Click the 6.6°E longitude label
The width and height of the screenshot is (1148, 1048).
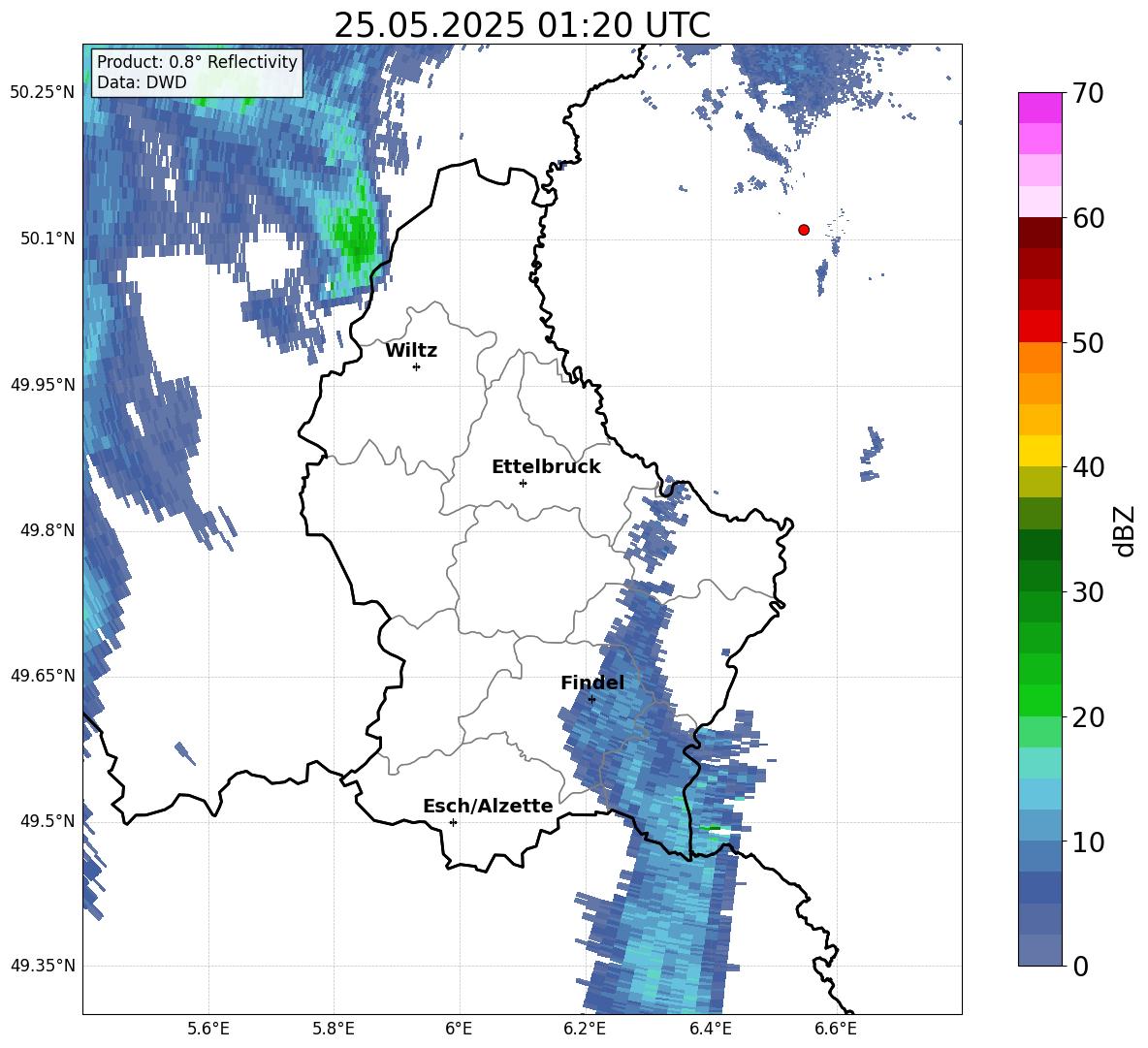tap(836, 1029)
